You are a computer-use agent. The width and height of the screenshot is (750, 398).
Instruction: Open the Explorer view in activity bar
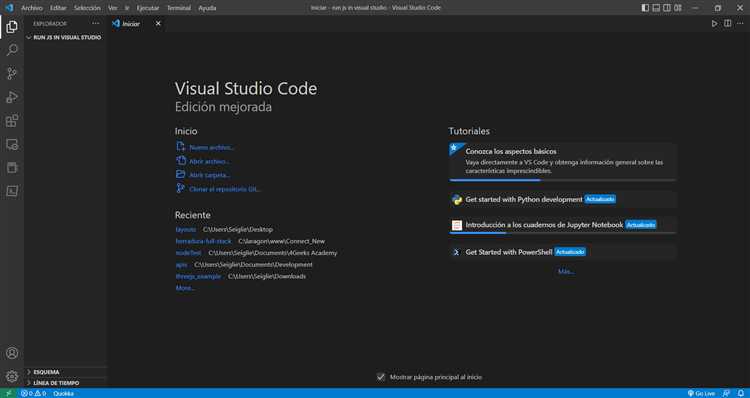pos(12,27)
